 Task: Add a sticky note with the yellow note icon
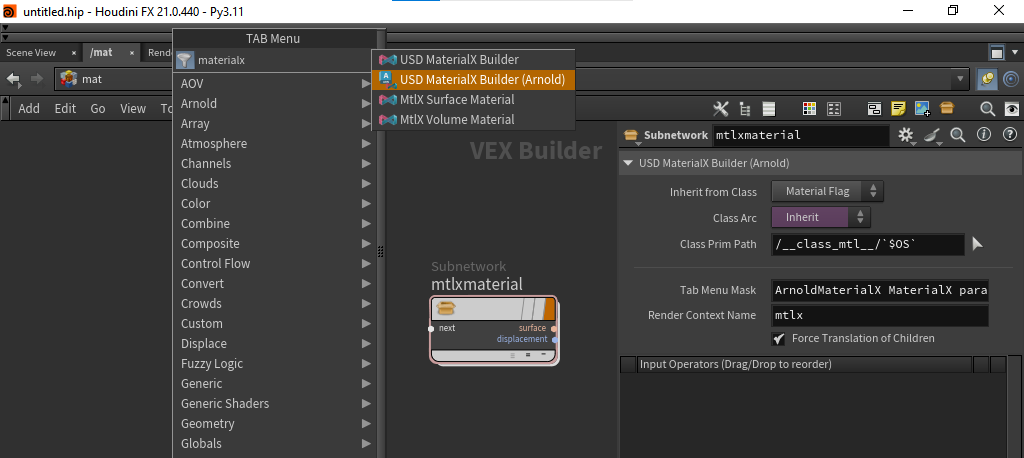pyautogui.click(x=899, y=109)
